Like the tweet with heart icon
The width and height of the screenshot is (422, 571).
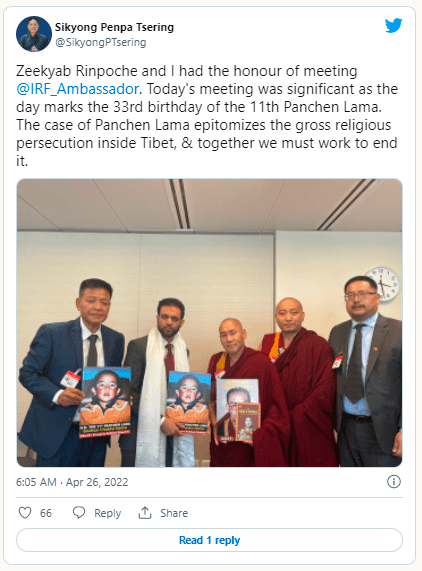click(25, 513)
